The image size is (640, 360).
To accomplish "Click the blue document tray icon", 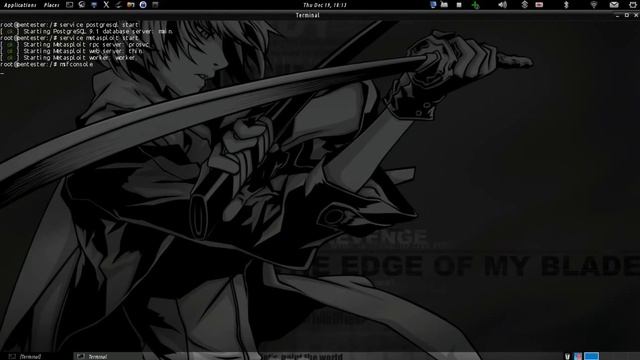I will 433,4.
